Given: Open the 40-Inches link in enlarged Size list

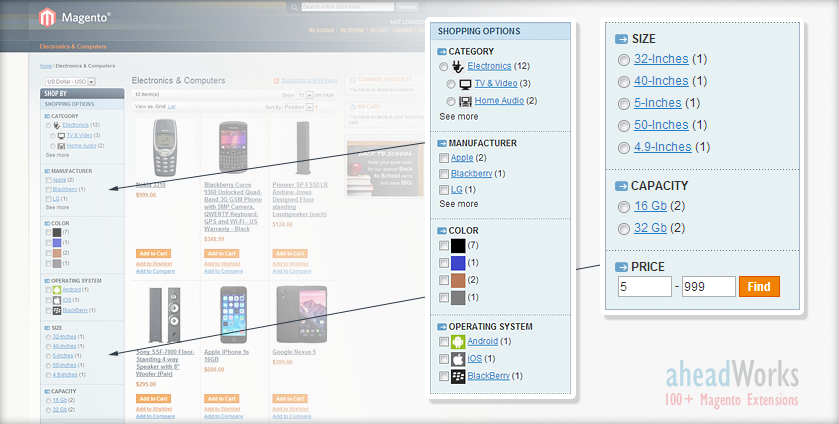Looking at the screenshot, I should [661, 81].
